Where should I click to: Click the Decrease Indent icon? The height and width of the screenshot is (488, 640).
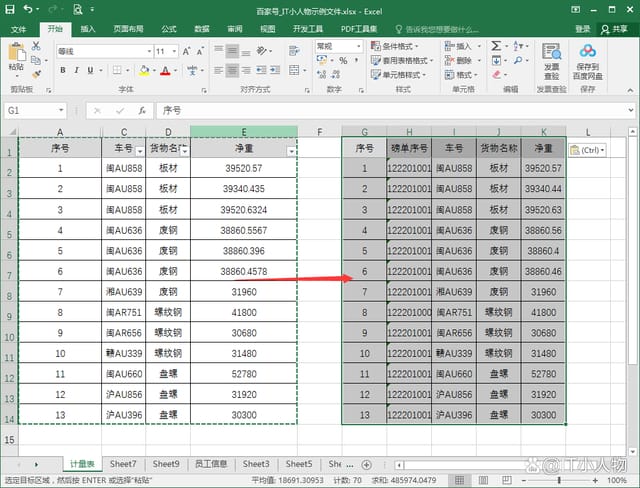point(261,70)
